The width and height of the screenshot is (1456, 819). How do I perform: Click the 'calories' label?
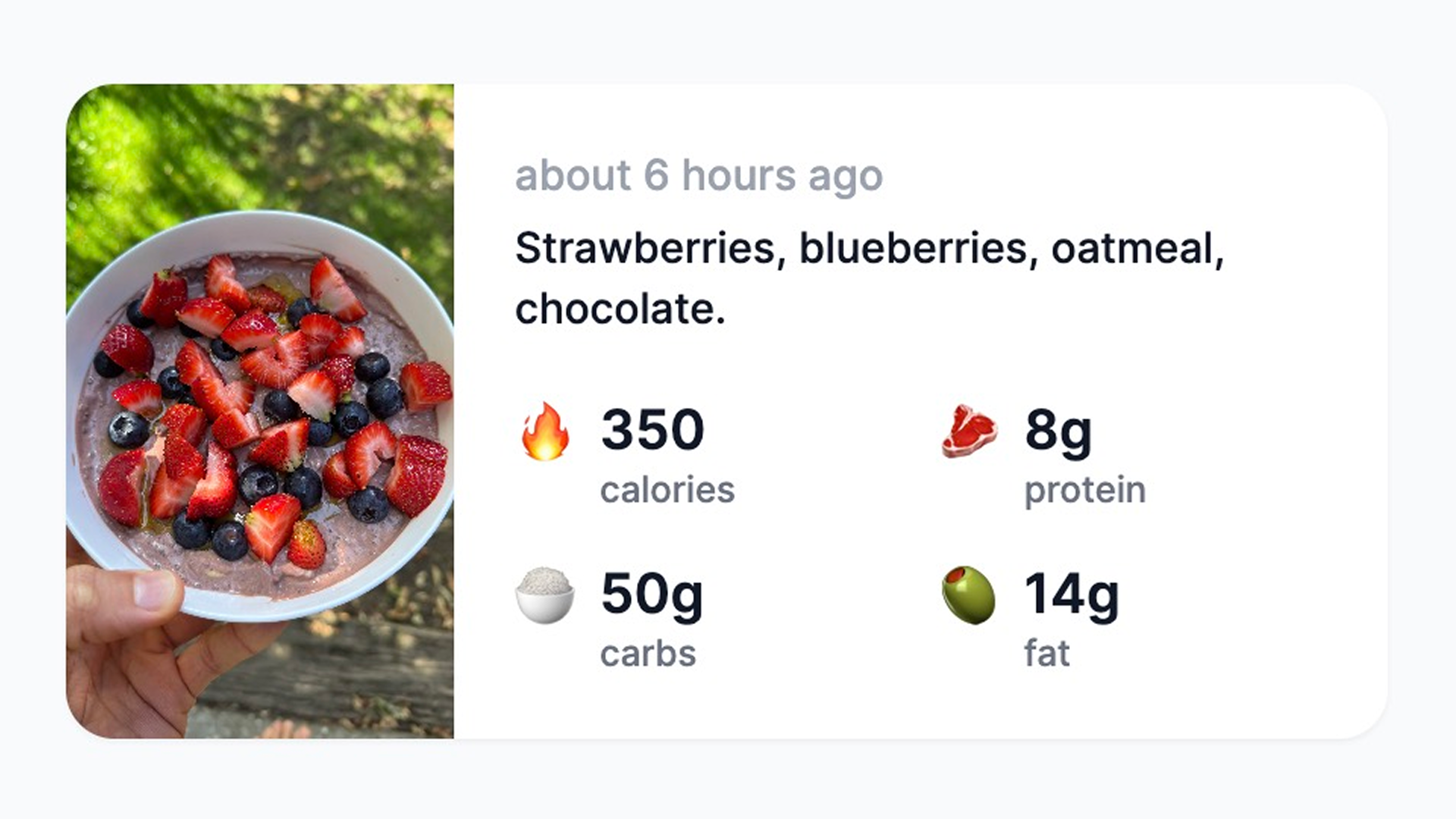tap(667, 490)
